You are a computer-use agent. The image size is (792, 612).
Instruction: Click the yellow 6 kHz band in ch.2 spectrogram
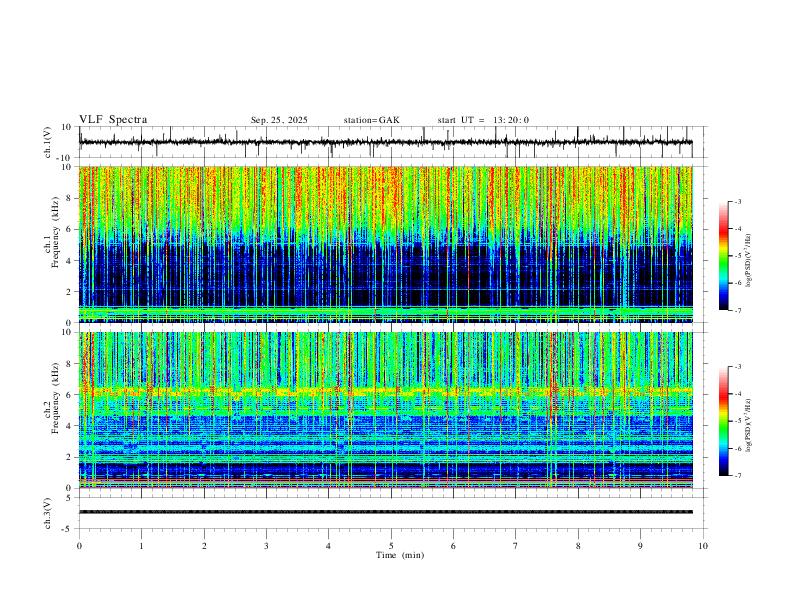385,391
